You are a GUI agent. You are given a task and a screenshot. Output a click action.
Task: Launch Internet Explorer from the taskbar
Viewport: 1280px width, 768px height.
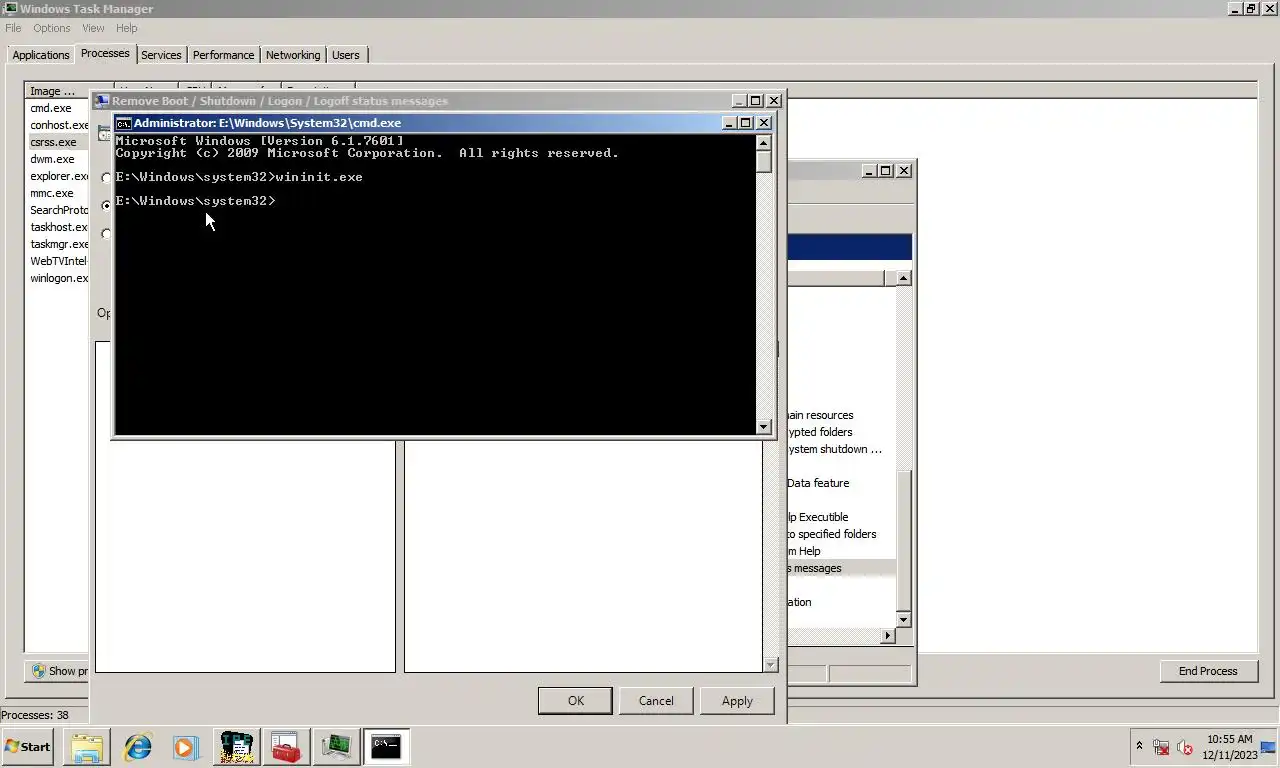pyautogui.click(x=137, y=746)
